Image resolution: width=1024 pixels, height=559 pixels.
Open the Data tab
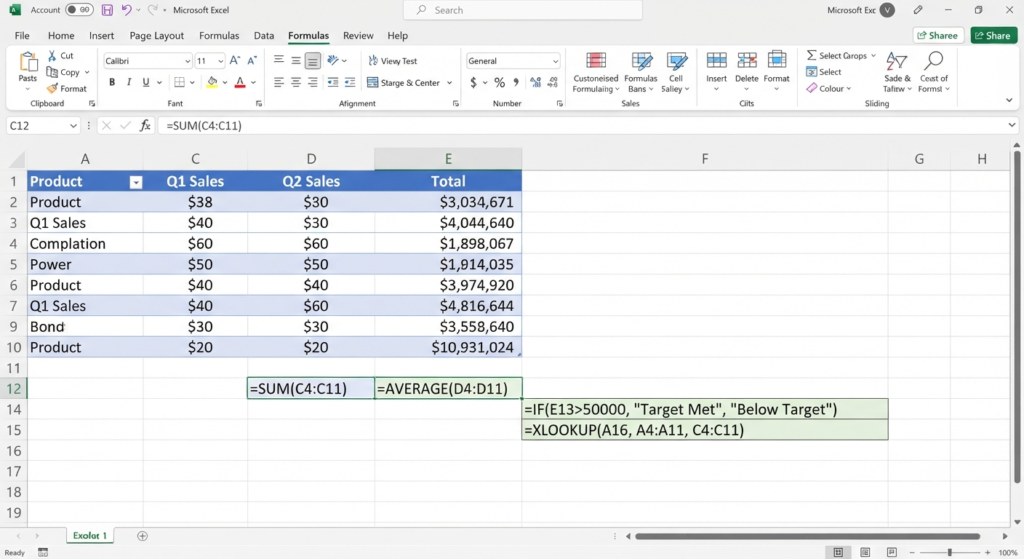(x=264, y=35)
